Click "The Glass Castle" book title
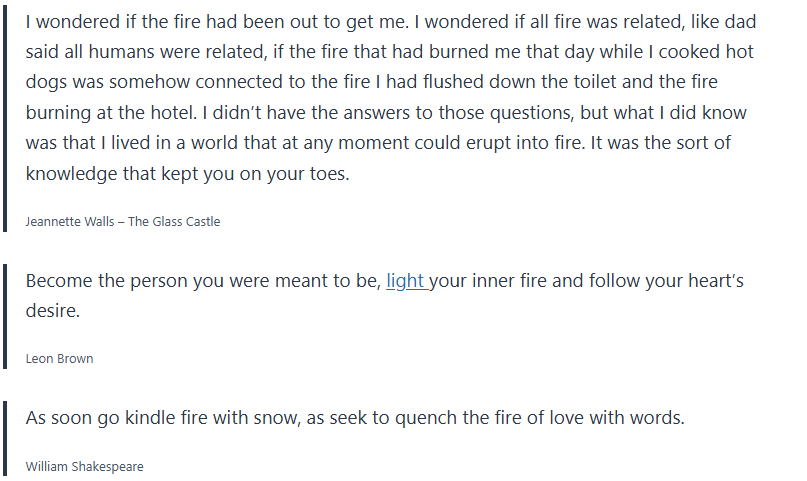Screen dimensions: 807x481 [174, 222]
